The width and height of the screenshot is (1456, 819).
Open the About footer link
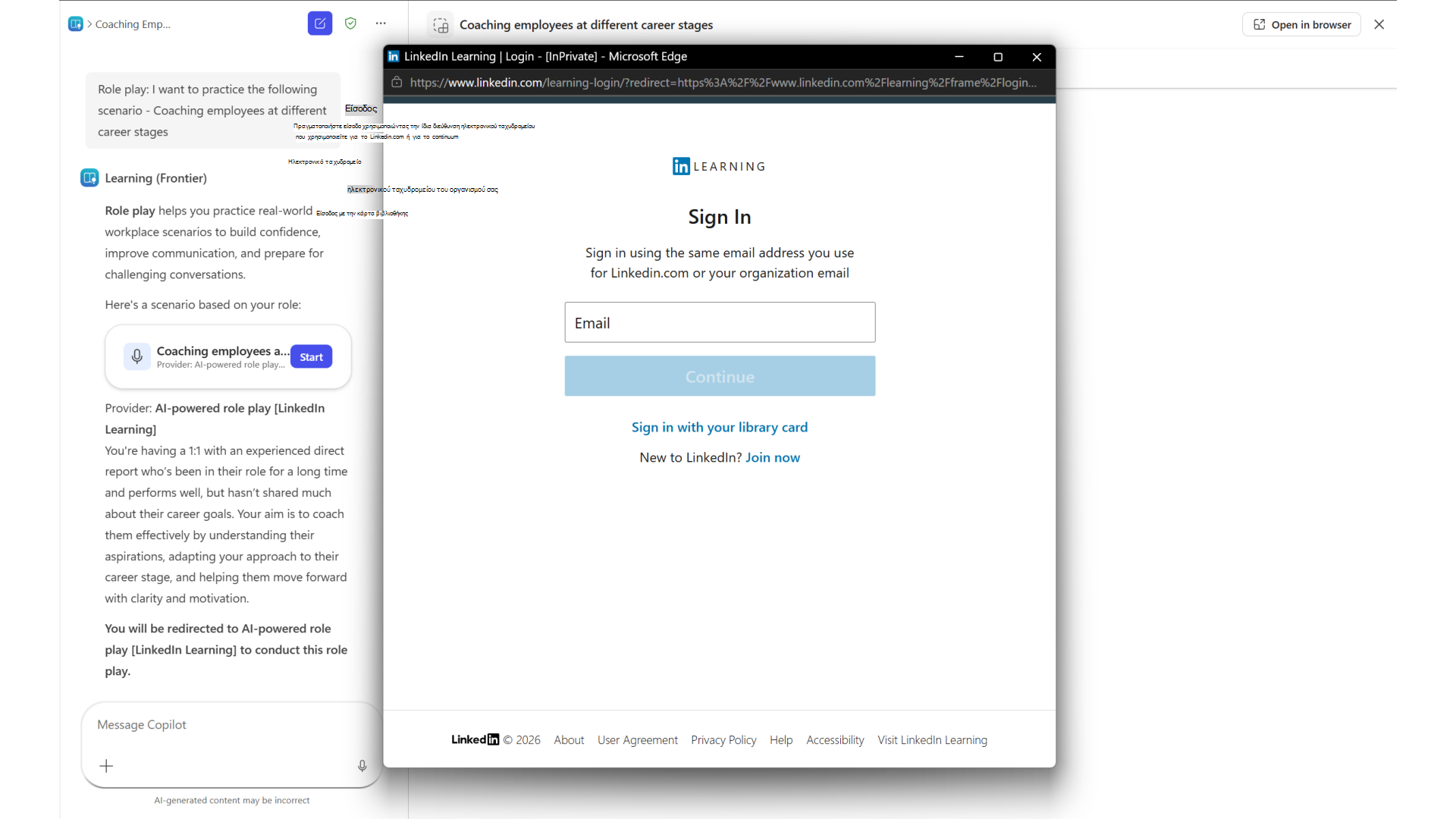pos(569,740)
